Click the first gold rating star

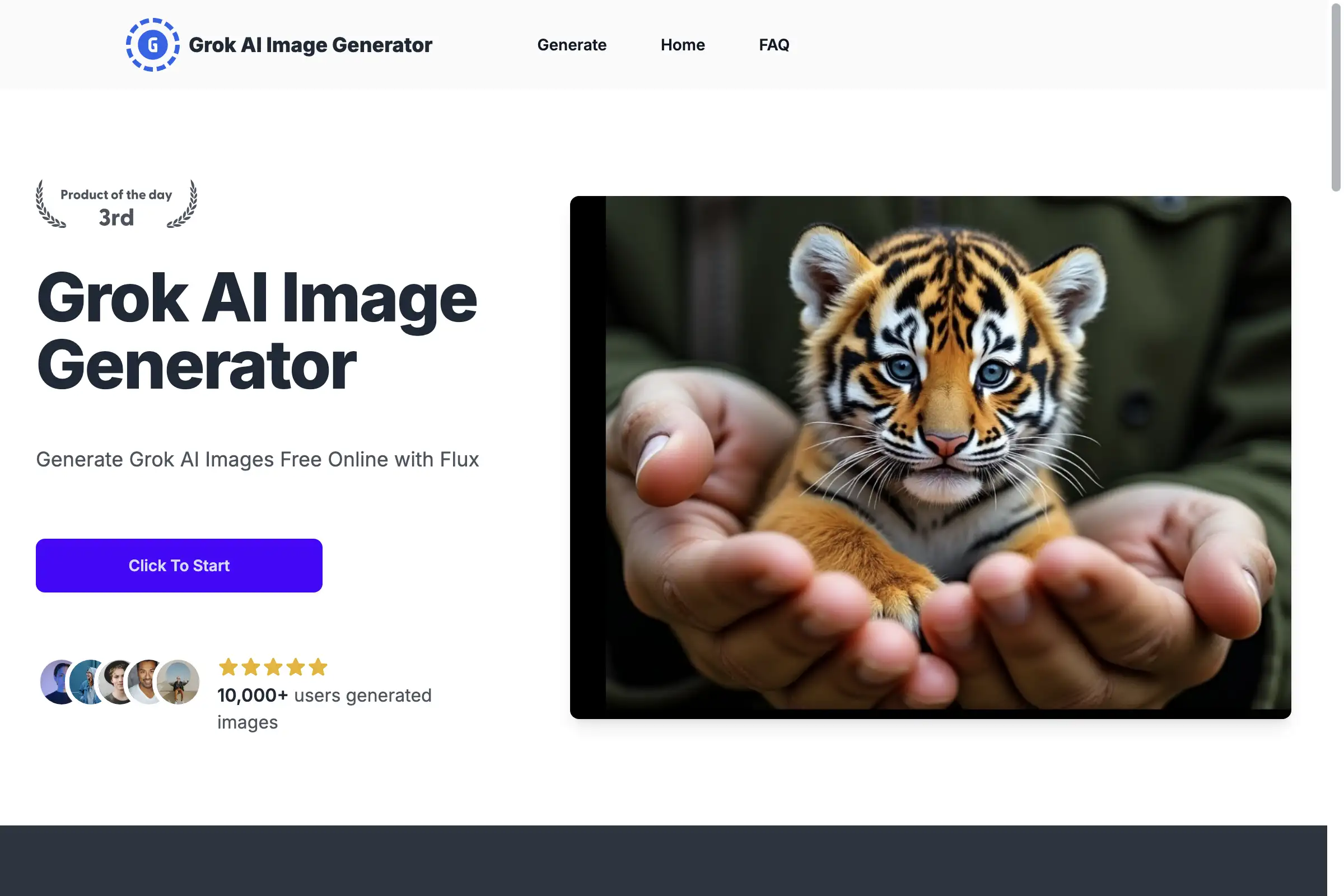point(228,666)
